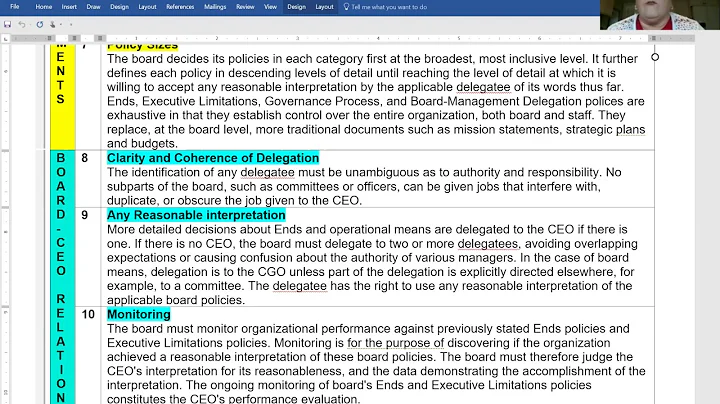Toggle Touch/Mouse mode hand icon
The image size is (720, 404).
tap(53, 24)
